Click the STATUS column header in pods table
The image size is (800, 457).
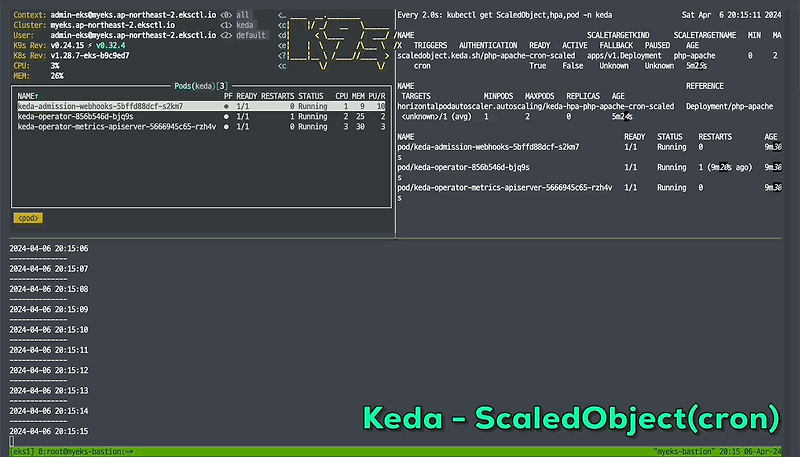311,96
